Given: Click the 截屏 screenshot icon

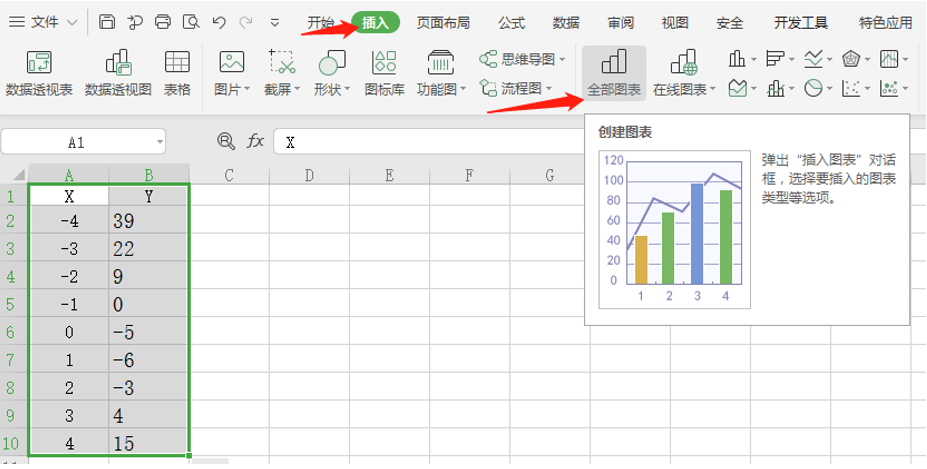Looking at the screenshot, I should tap(282, 62).
